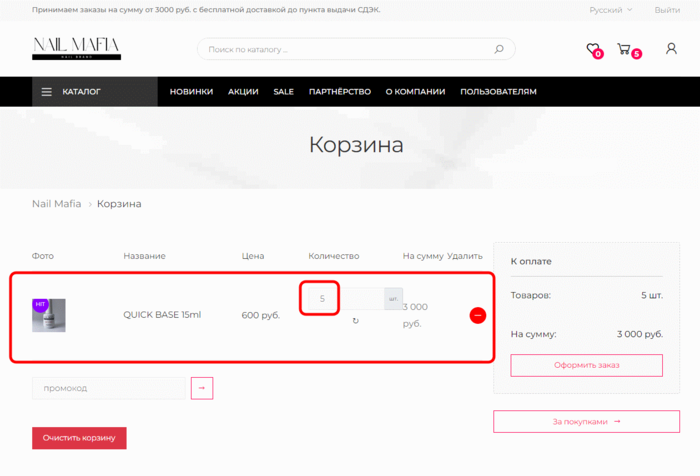Open the Новинки menu item
The image size is (700, 476).
(191, 92)
